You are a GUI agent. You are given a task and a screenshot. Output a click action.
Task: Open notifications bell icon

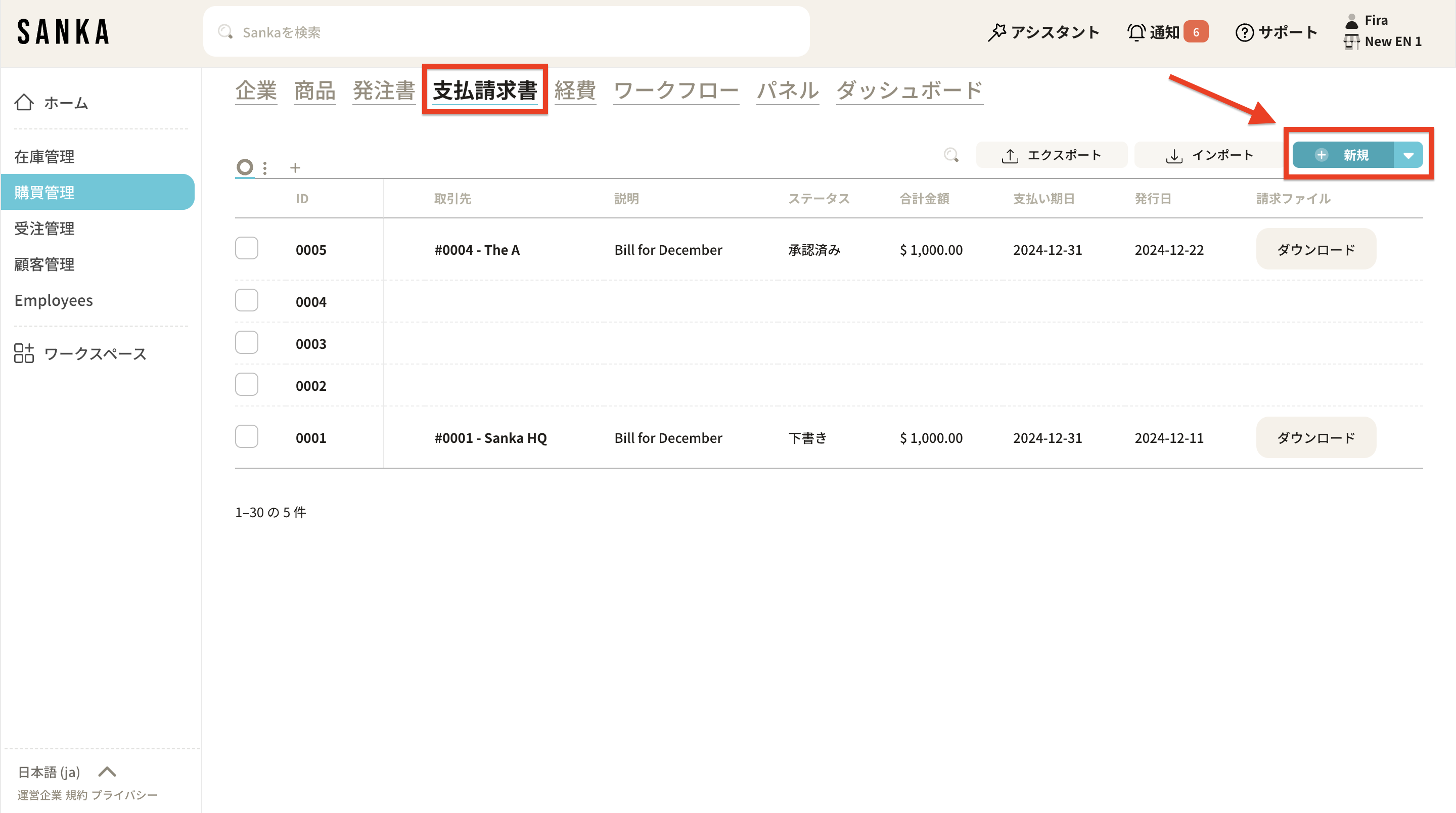click(1136, 32)
